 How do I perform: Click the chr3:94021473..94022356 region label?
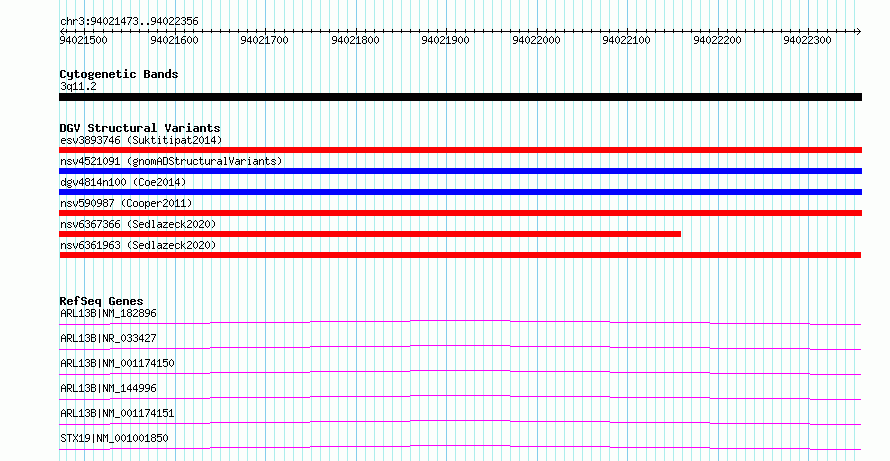(129, 22)
